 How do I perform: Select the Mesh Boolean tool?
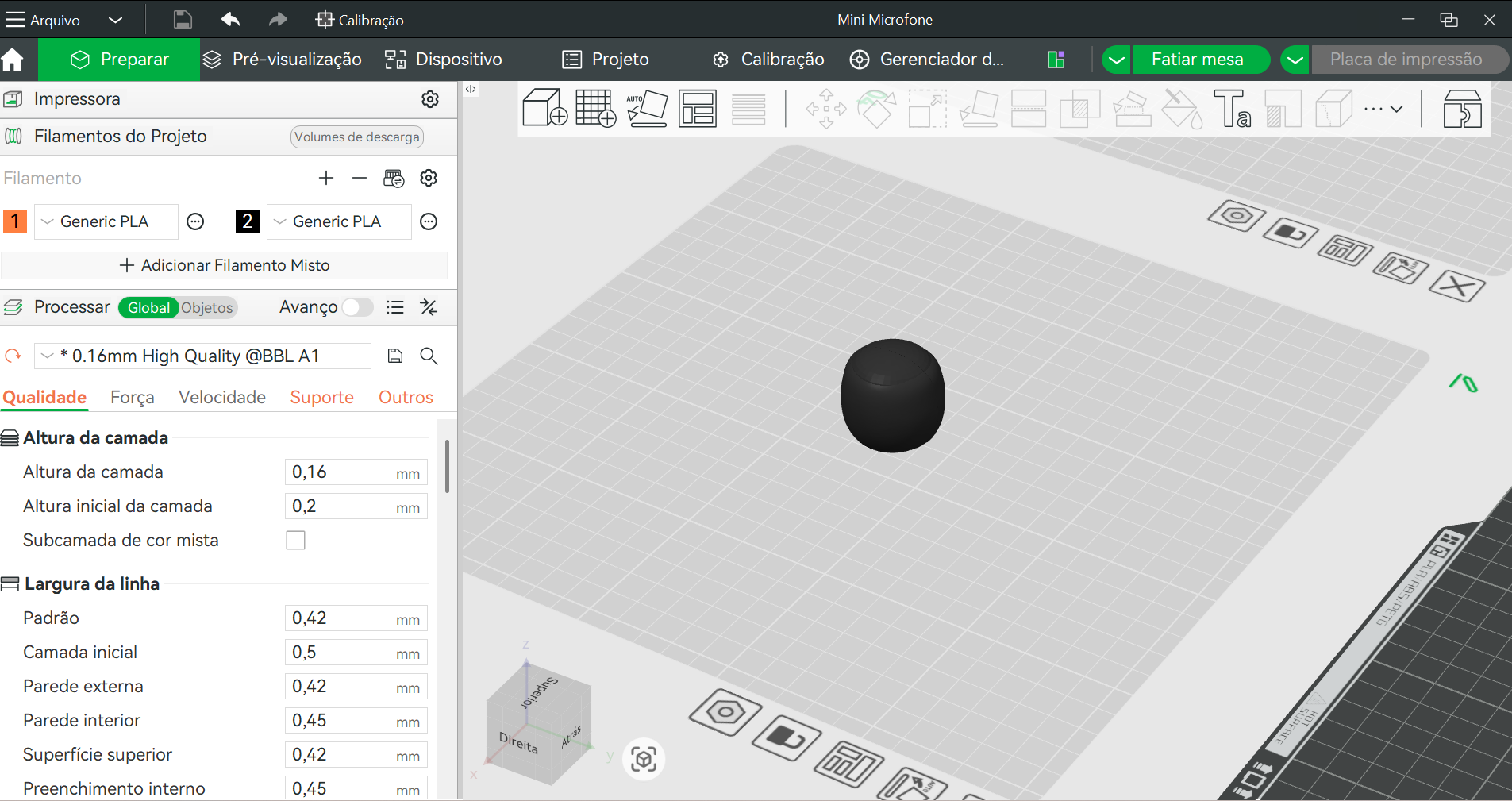pyautogui.click(x=1079, y=109)
